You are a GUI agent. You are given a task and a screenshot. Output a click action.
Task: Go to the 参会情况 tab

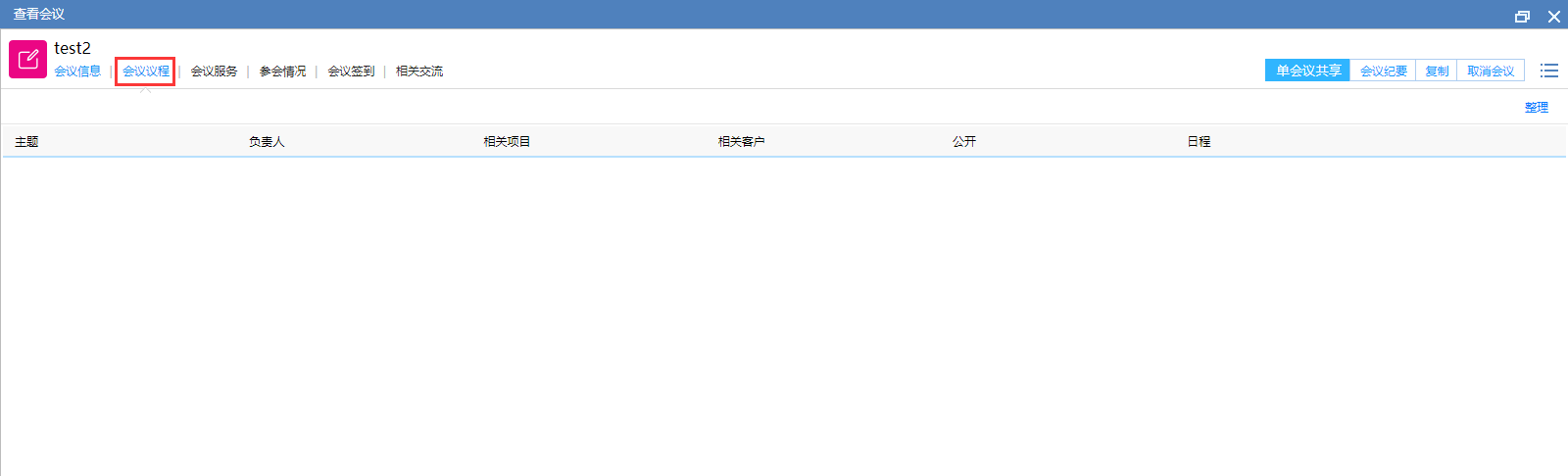point(282,71)
